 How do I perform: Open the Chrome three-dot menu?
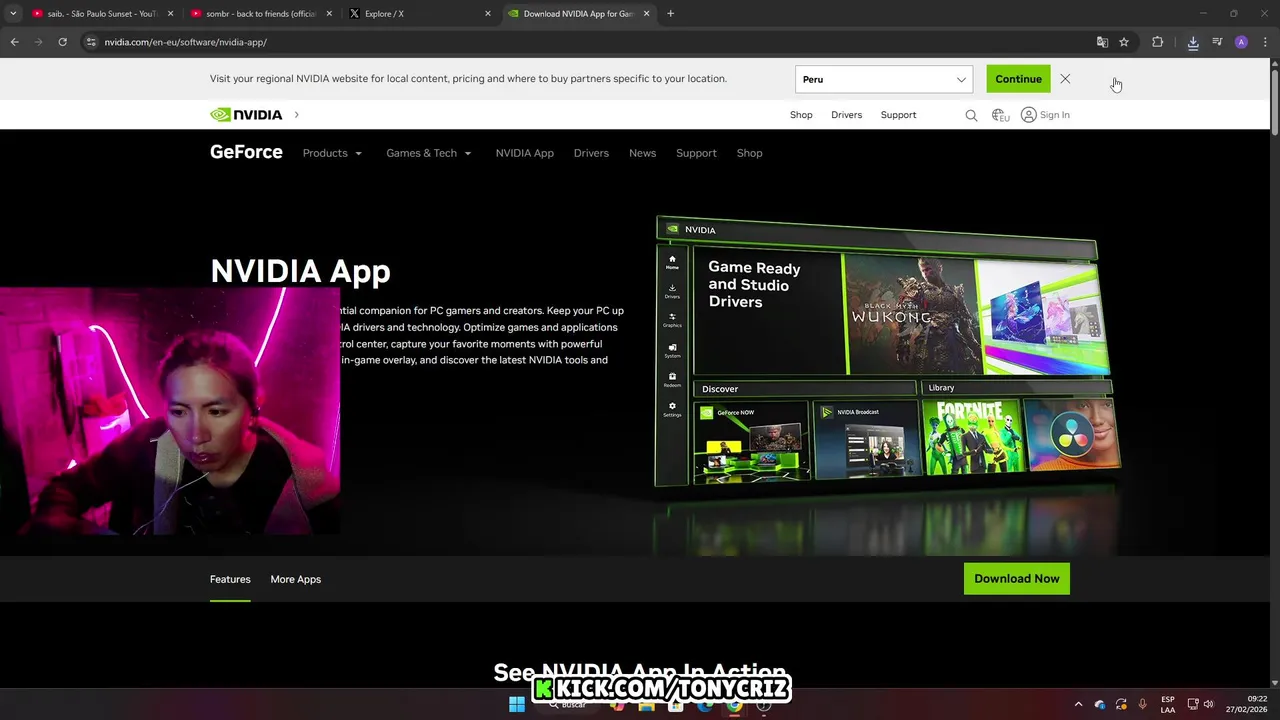point(1265,42)
